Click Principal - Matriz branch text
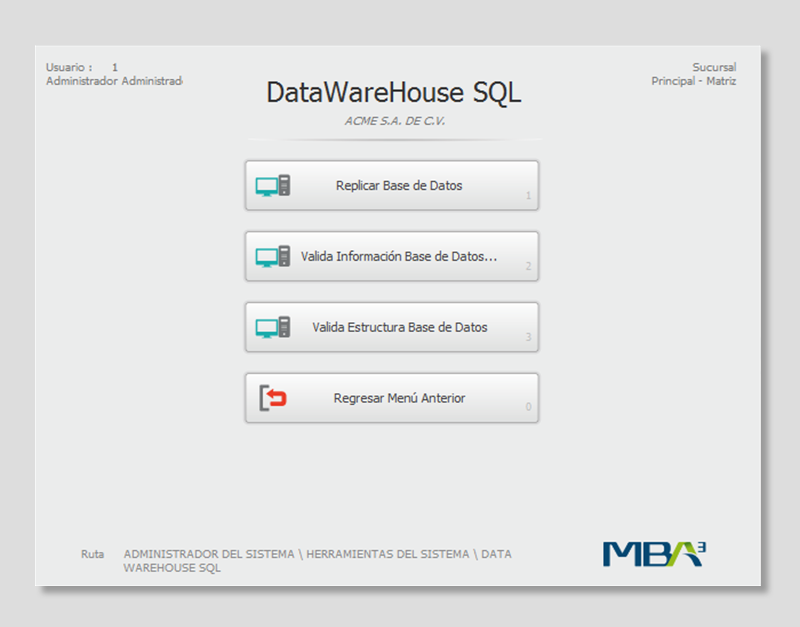Screen dimensions: 800x627 pyautogui.click(x=694, y=81)
